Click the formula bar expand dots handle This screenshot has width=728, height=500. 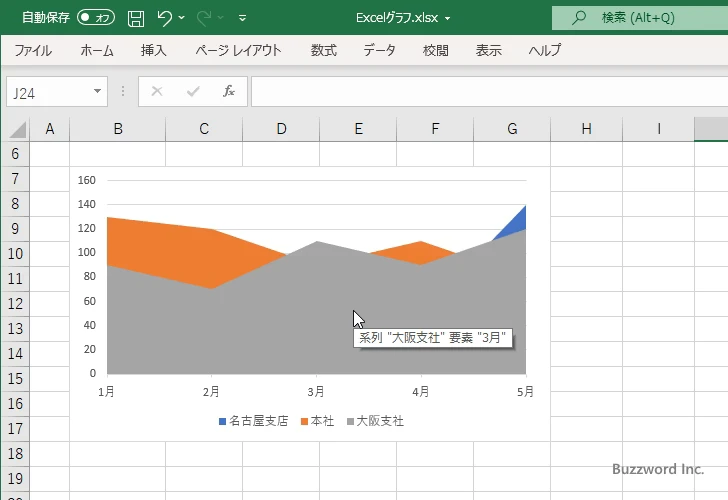click(123, 91)
